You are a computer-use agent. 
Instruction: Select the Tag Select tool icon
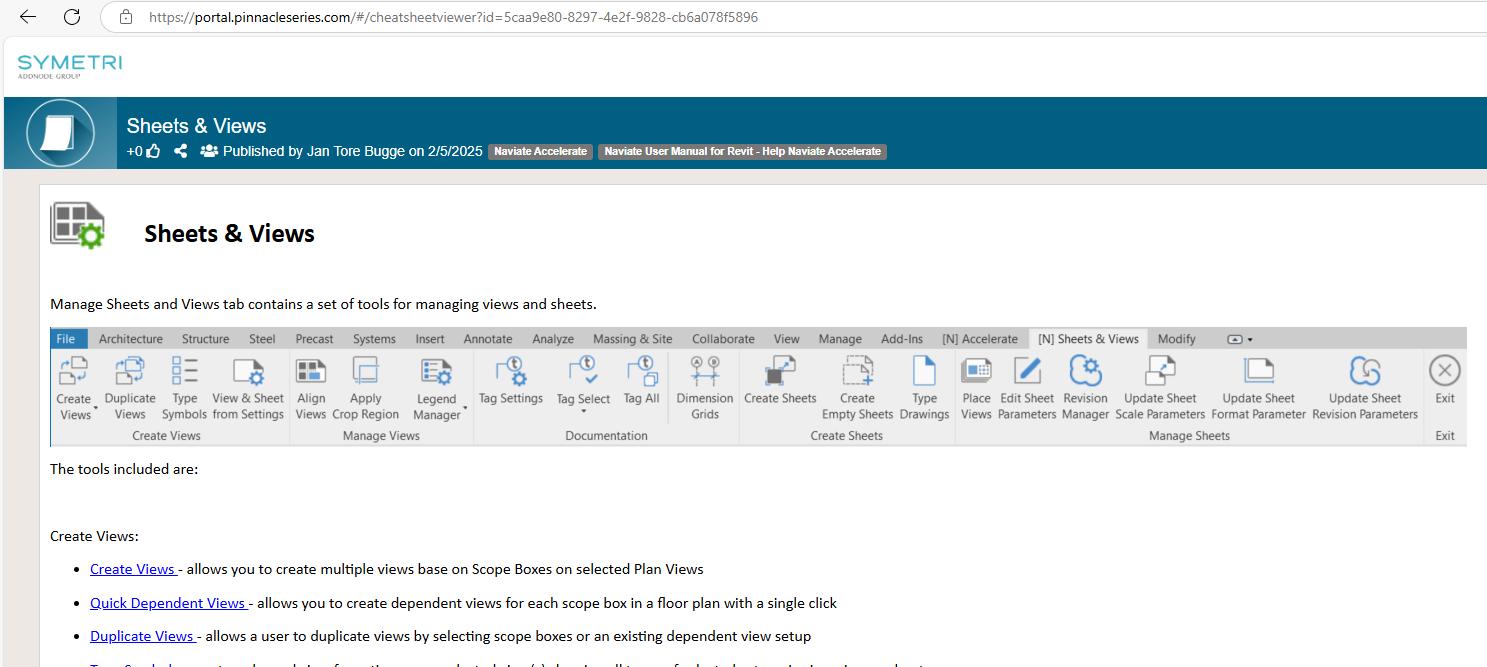point(583,372)
